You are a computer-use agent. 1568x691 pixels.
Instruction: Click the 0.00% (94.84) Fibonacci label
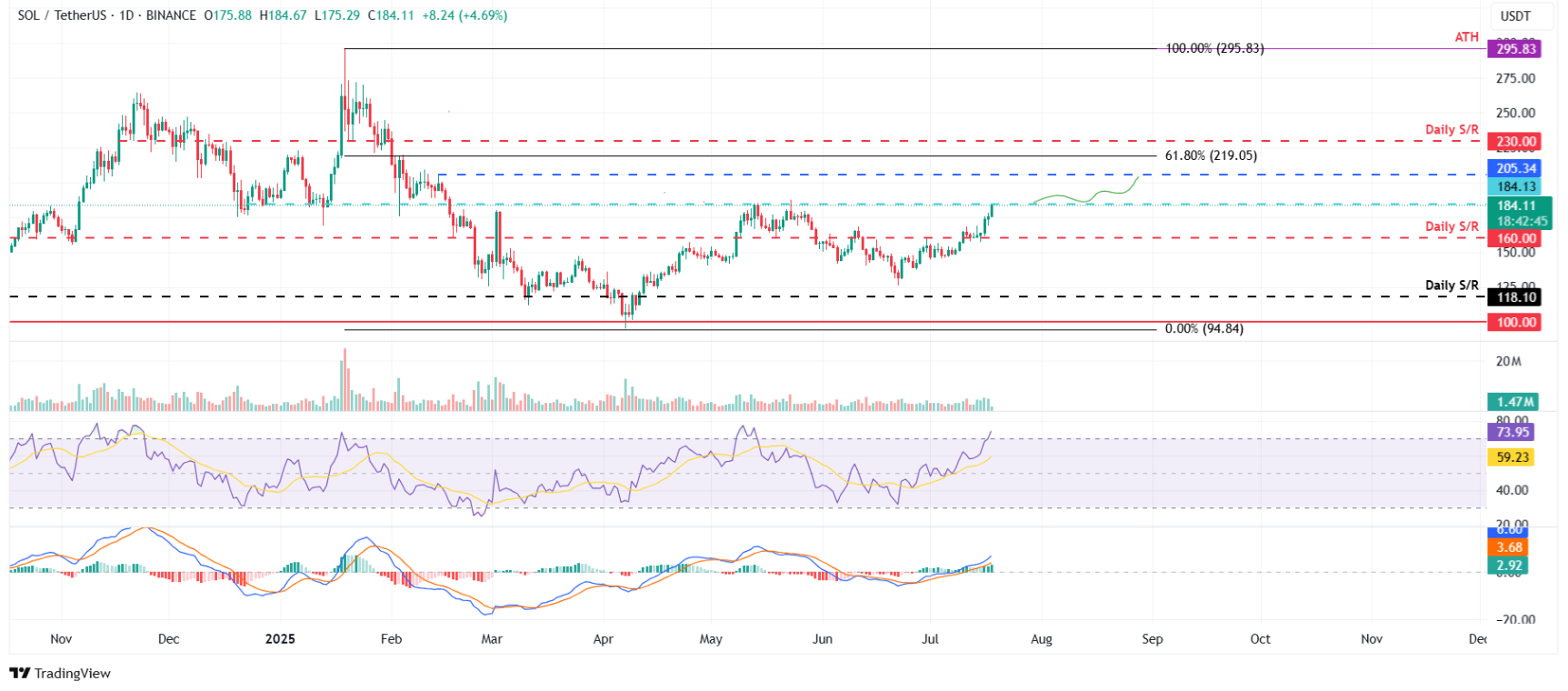[x=1203, y=329]
